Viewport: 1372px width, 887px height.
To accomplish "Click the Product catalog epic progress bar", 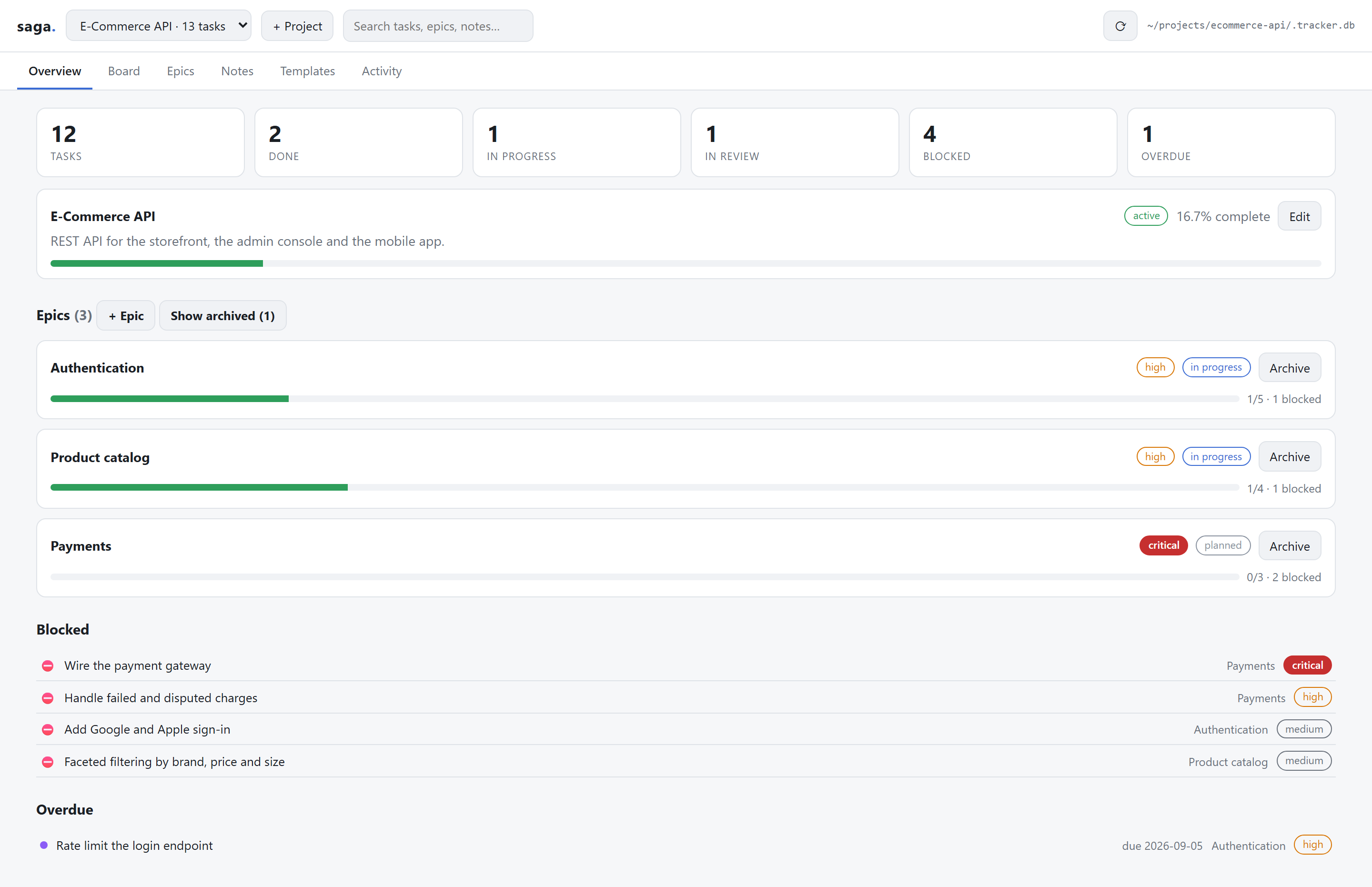I will (x=645, y=488).
